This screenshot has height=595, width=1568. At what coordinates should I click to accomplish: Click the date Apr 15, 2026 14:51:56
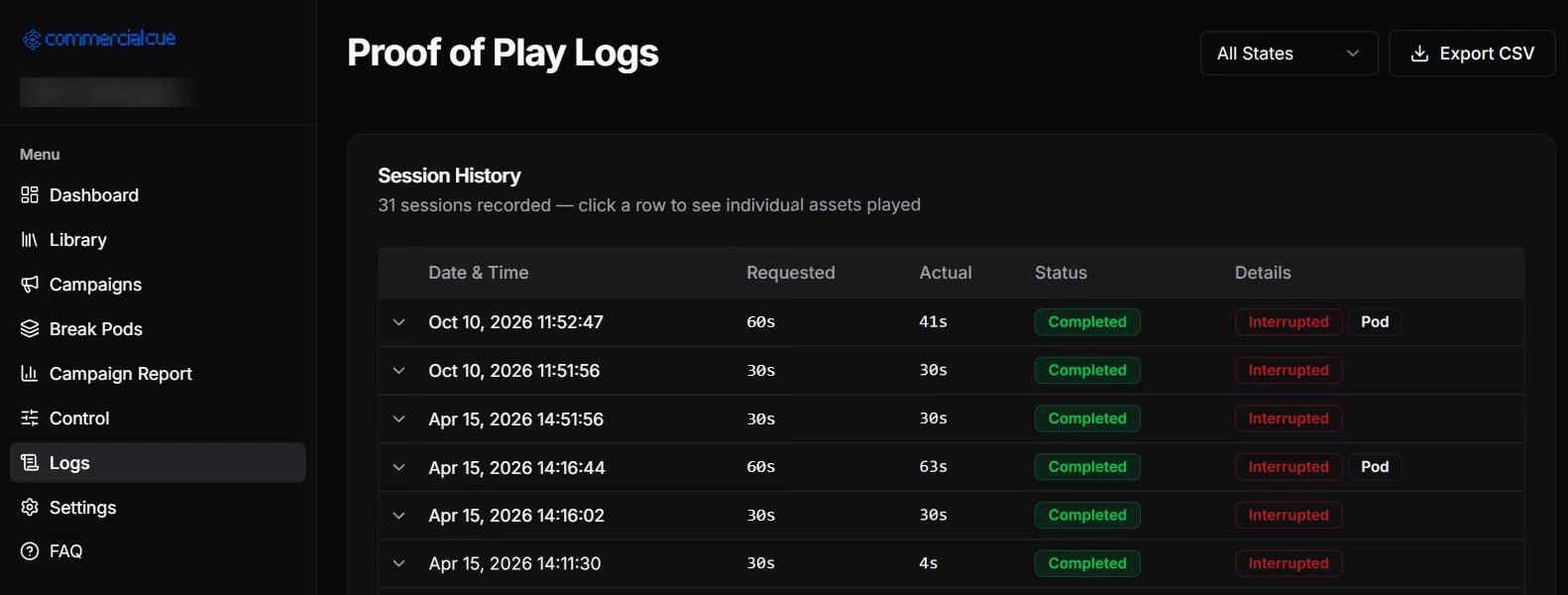(x=516, y=419)
